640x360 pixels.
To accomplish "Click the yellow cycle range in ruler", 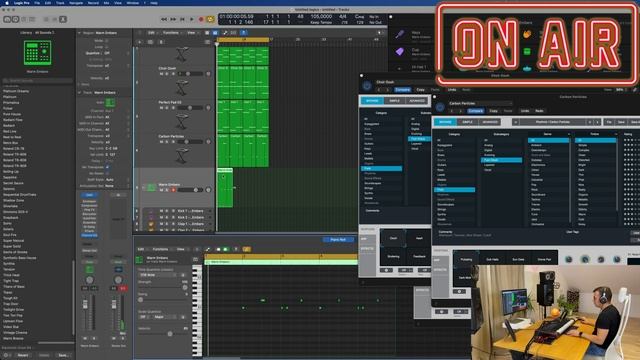I will (x=243, y=40).
